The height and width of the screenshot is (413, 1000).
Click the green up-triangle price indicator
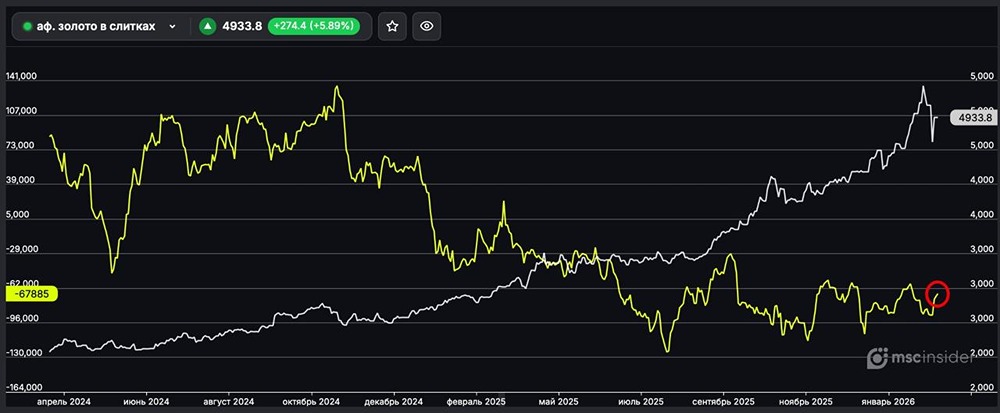[207, 26]
